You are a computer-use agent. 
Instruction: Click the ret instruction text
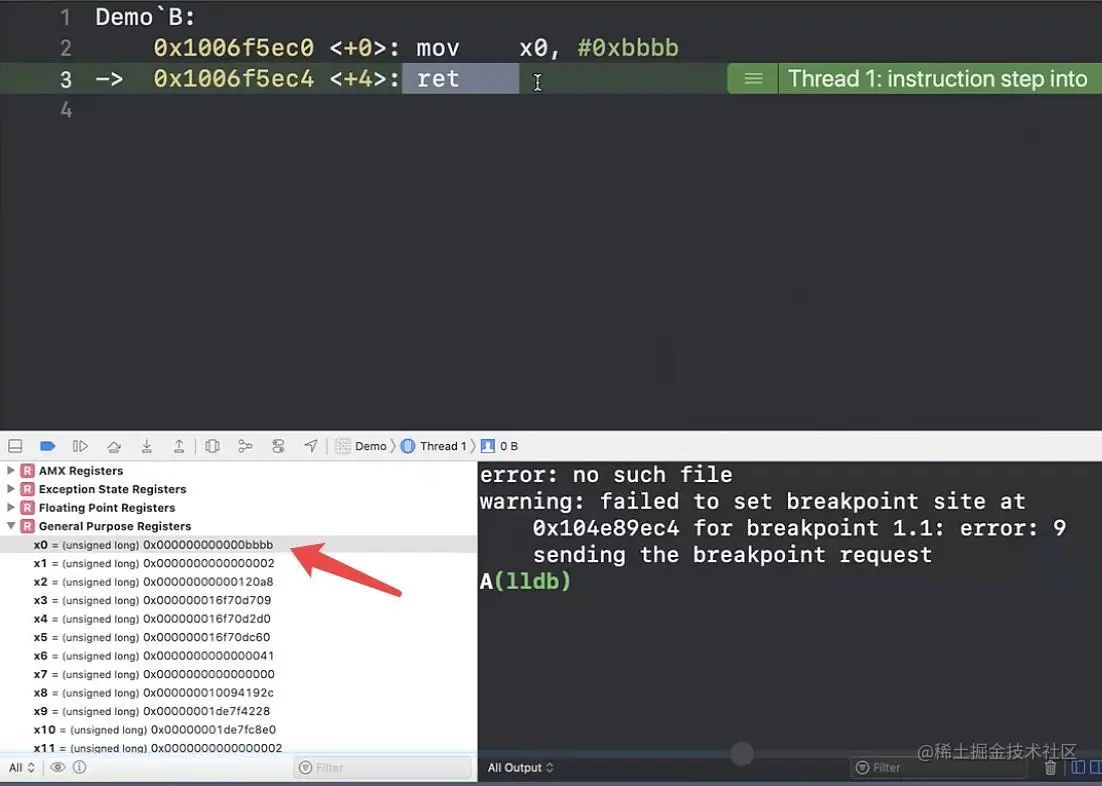click(438, 79)
